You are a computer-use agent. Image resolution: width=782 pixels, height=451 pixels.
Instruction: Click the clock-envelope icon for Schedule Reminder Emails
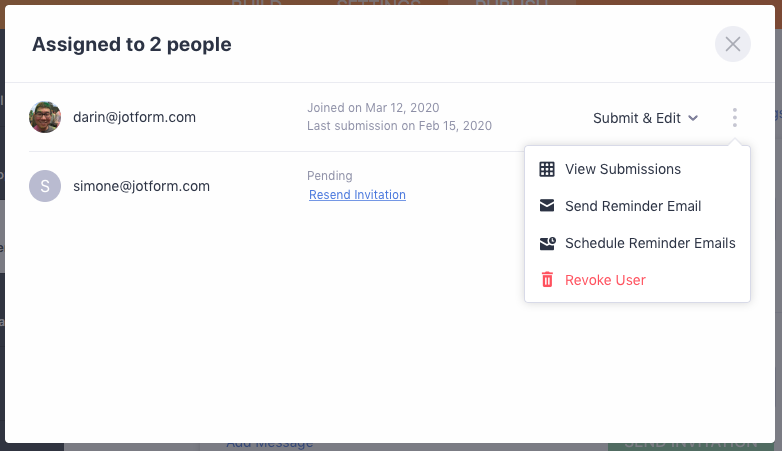click(x=547, y=243)
